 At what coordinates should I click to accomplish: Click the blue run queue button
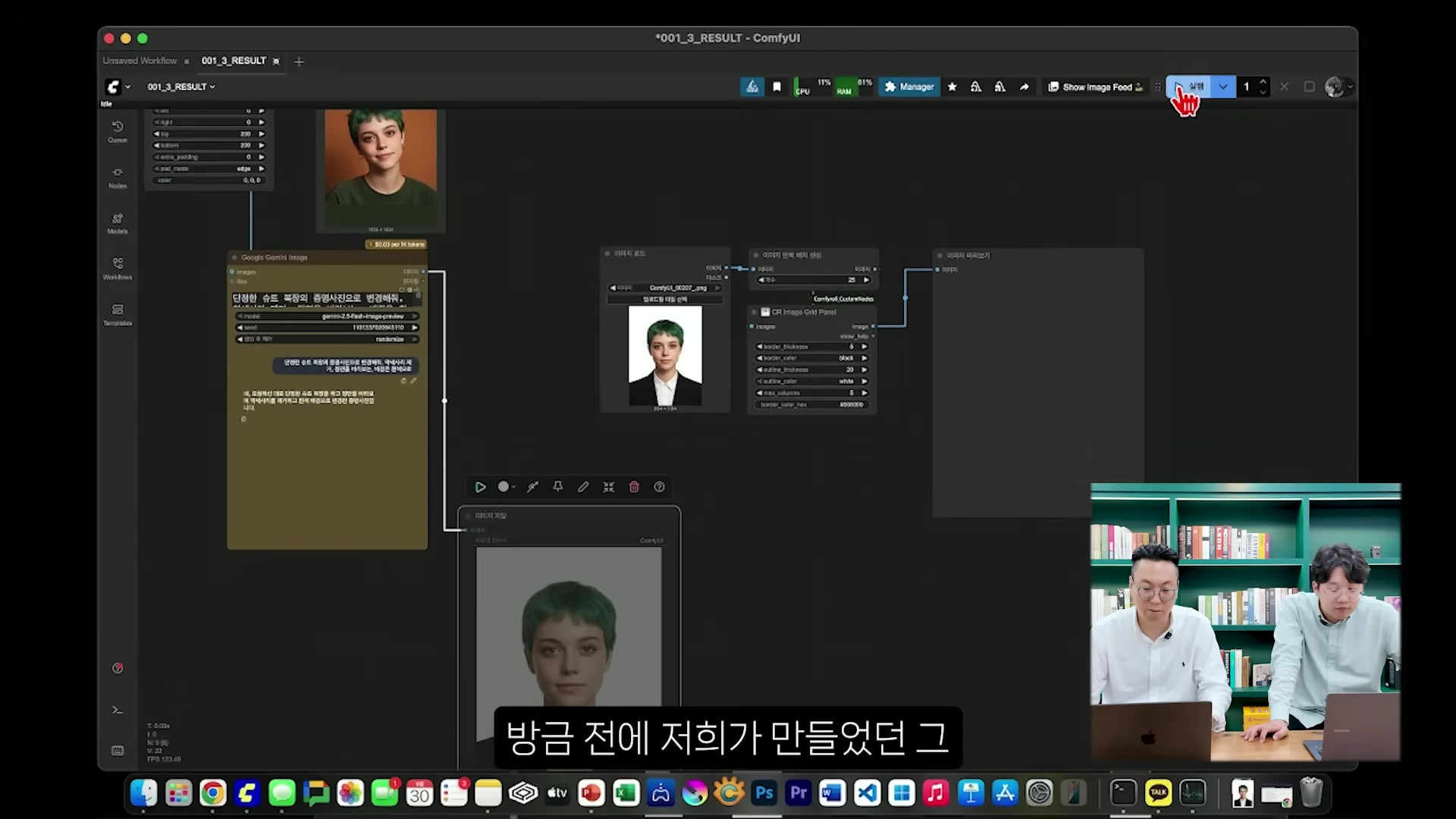coord(1189,87)
